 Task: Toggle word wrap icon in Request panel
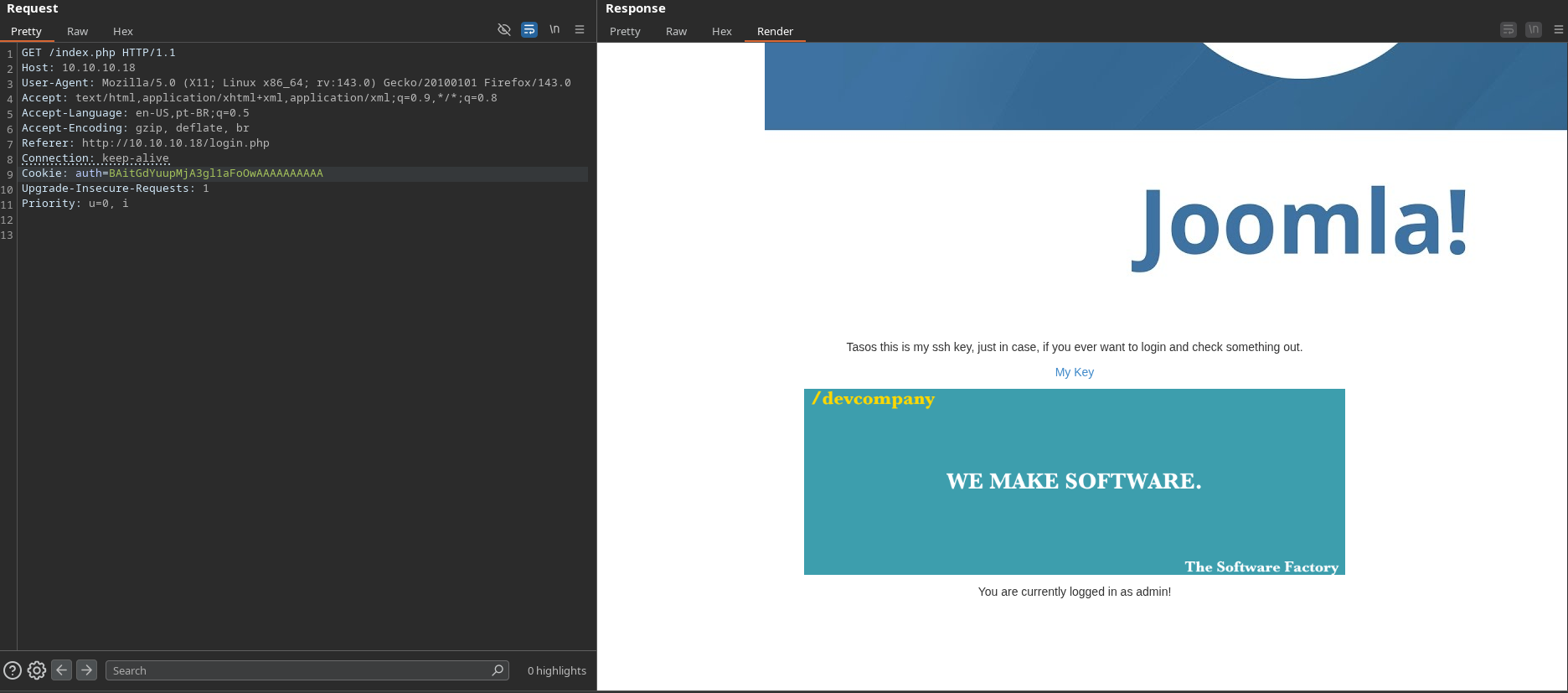click(529, 29)
